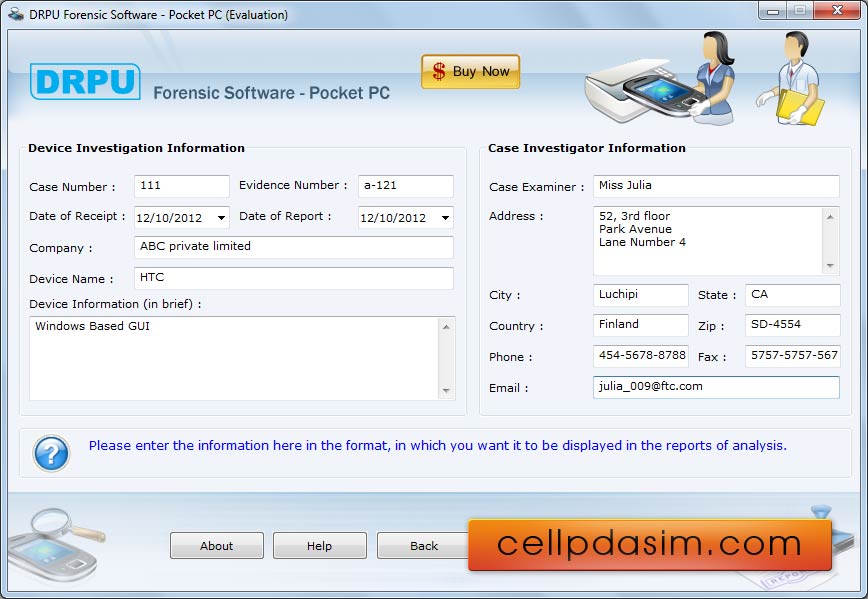This screenshot has height=599, width=868.
Task: Click Address box scrollbar down arrow
Action: 830,266
